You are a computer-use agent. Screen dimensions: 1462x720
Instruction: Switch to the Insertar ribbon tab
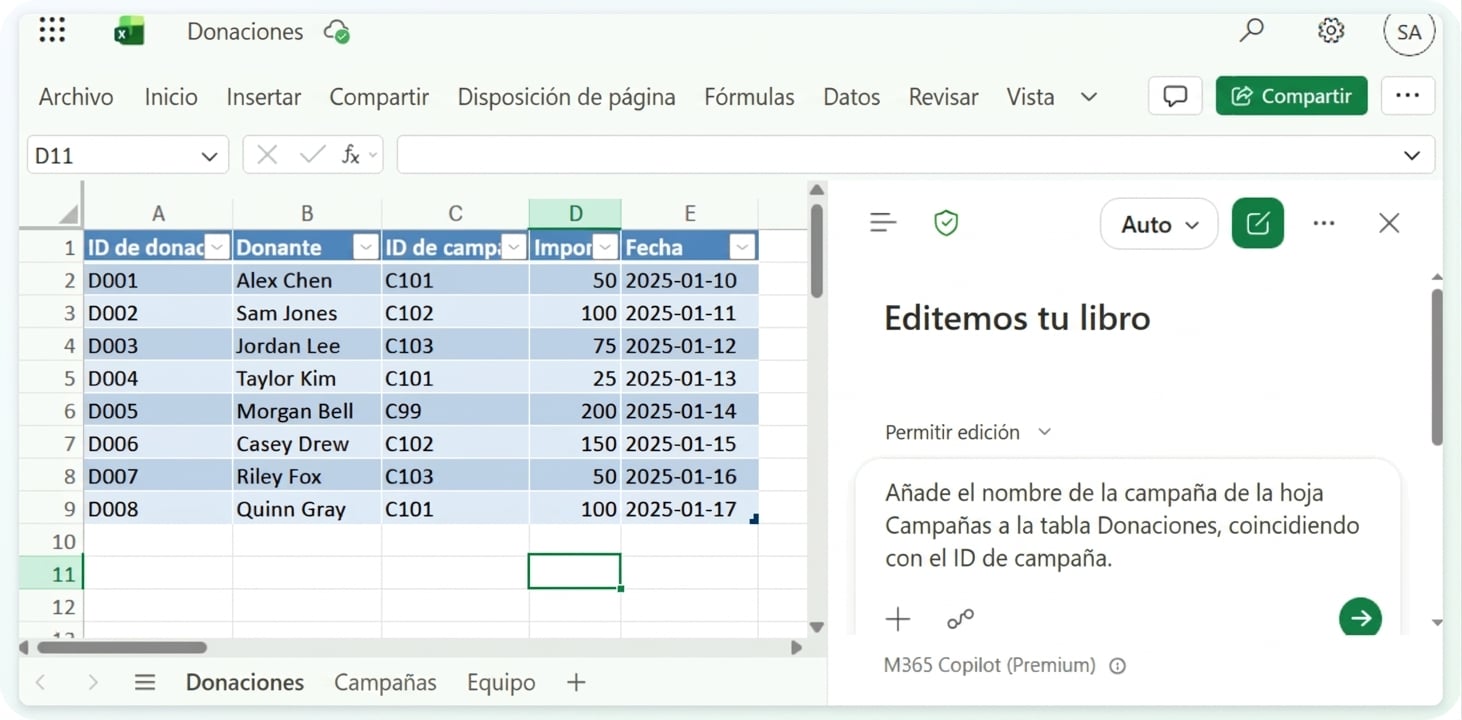tap(264, 97)
